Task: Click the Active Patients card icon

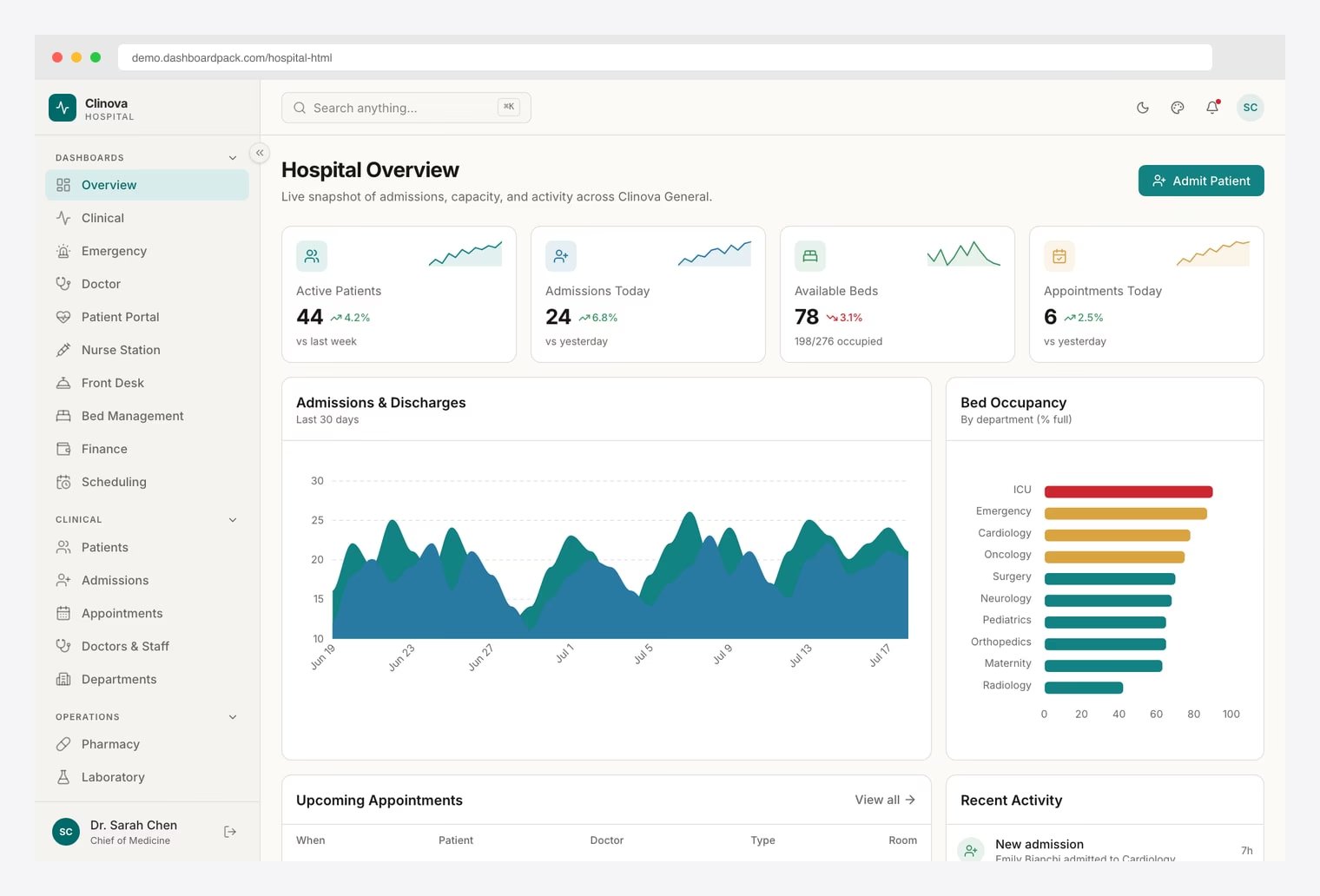Action: coord(312,256)
